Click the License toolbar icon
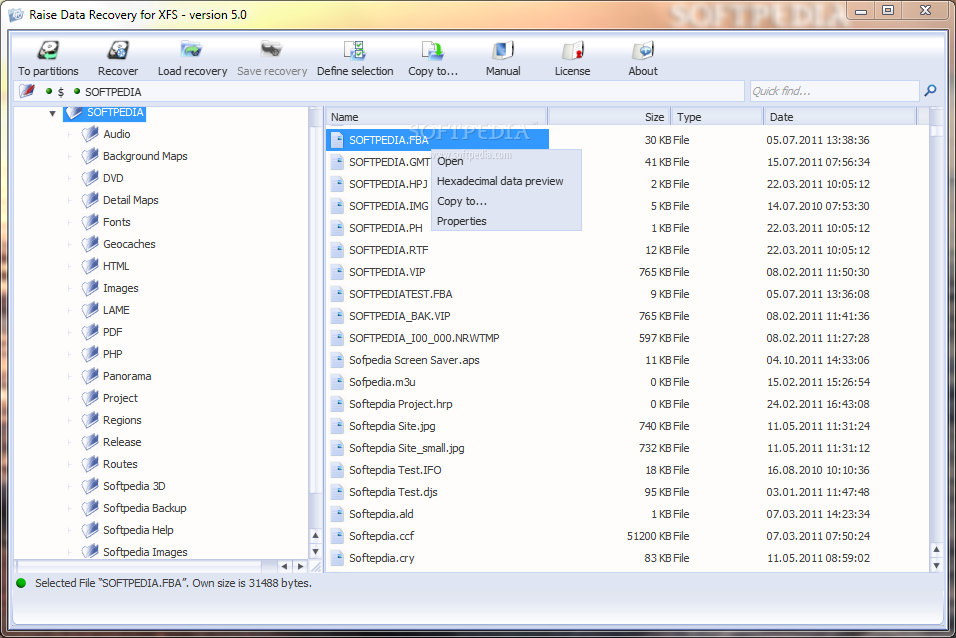956x638 pixels. point(573,50)
